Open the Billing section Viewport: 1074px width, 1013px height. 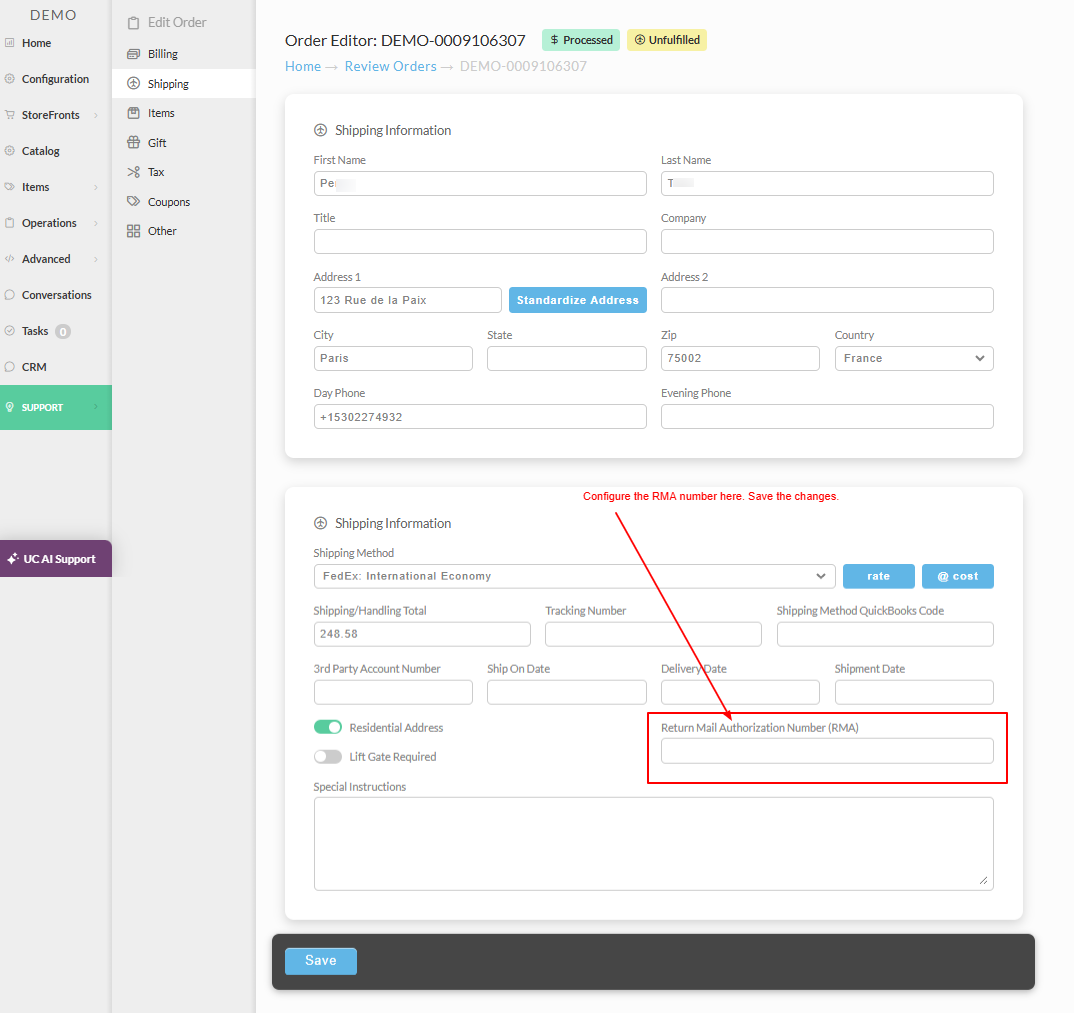(184, 53)
